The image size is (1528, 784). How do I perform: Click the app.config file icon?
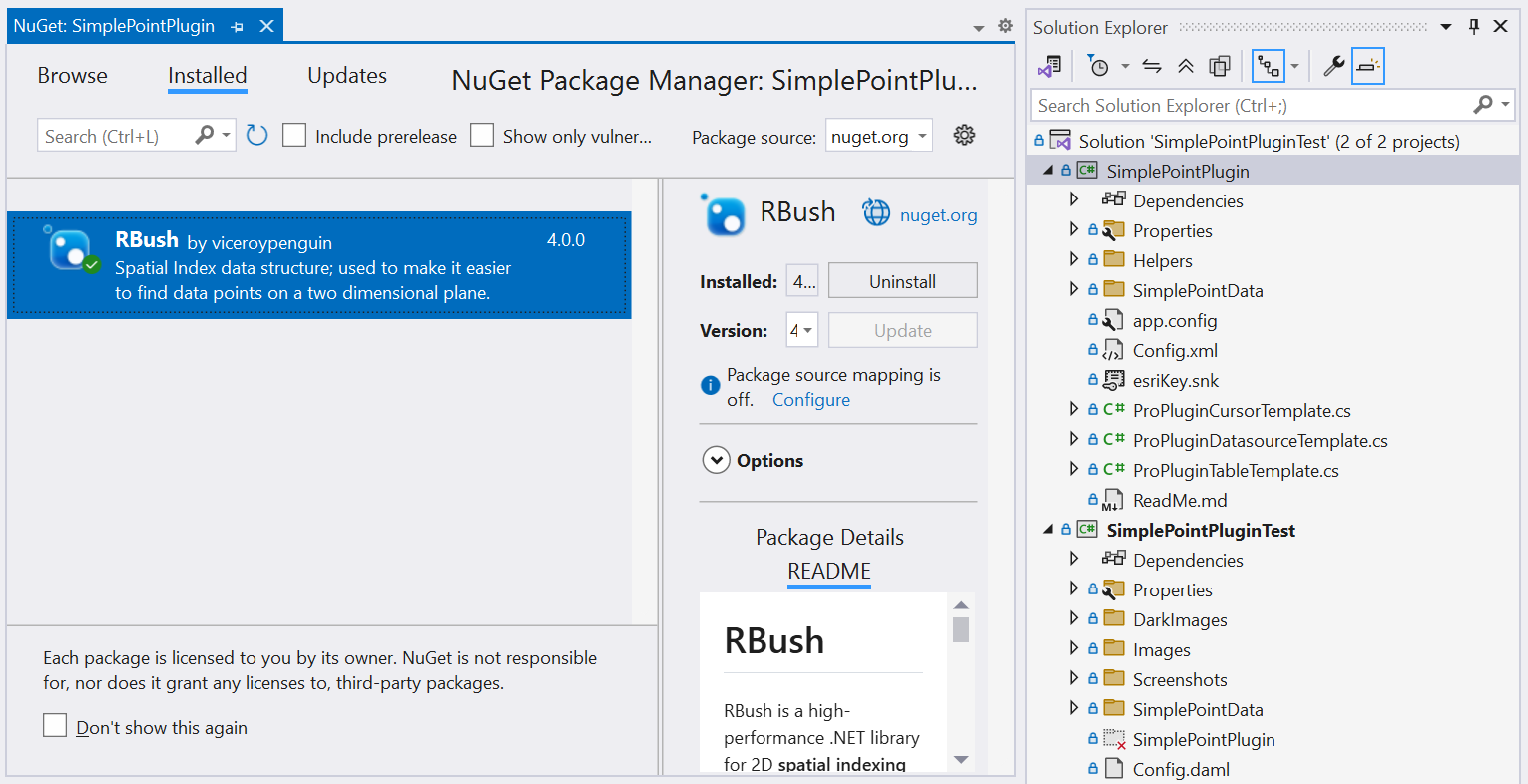[1113, 320]
